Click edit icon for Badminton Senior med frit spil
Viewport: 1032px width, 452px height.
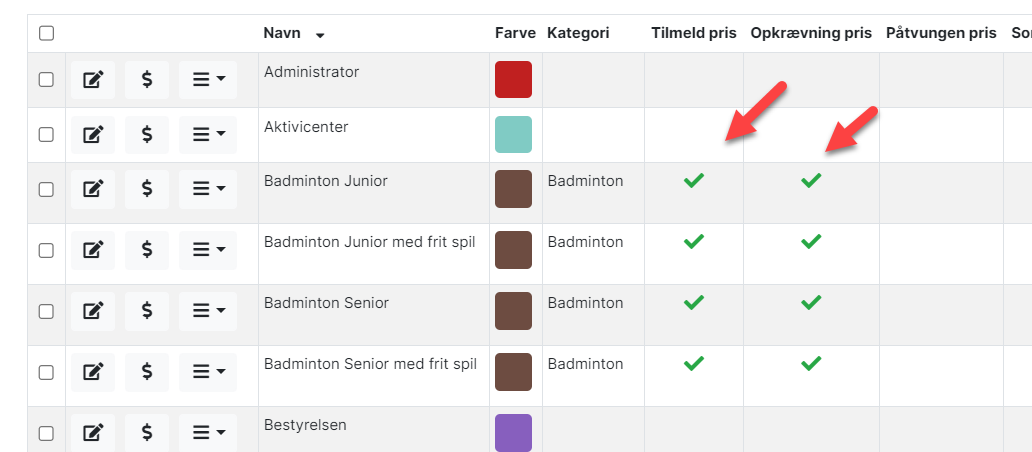click(93, 371)
